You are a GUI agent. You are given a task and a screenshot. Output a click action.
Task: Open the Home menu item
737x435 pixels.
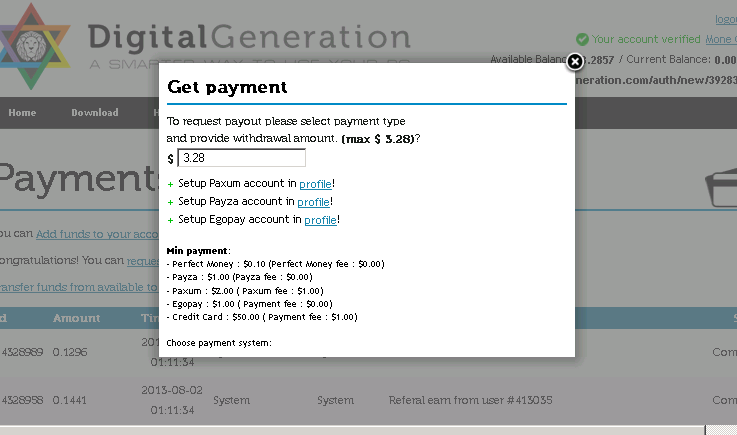click(x=22, y=112)
